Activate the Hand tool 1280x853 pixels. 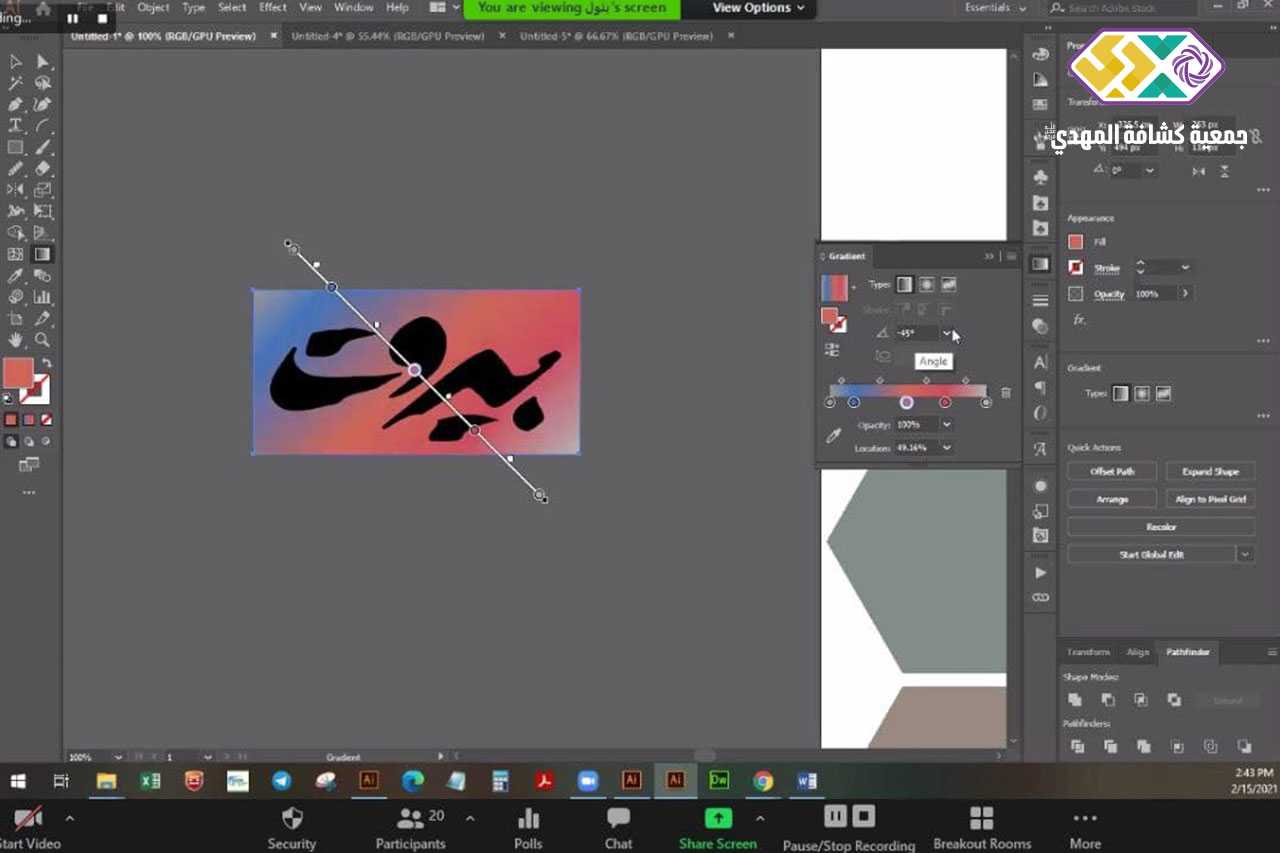click(x=16, y=340)
